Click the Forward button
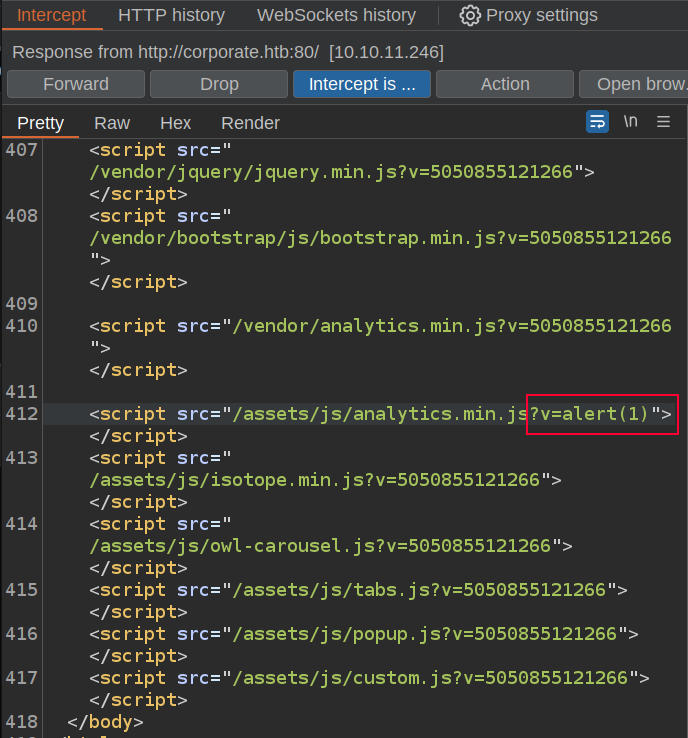Viewport: 688px width, 738px height. click(x=76, y=84)
